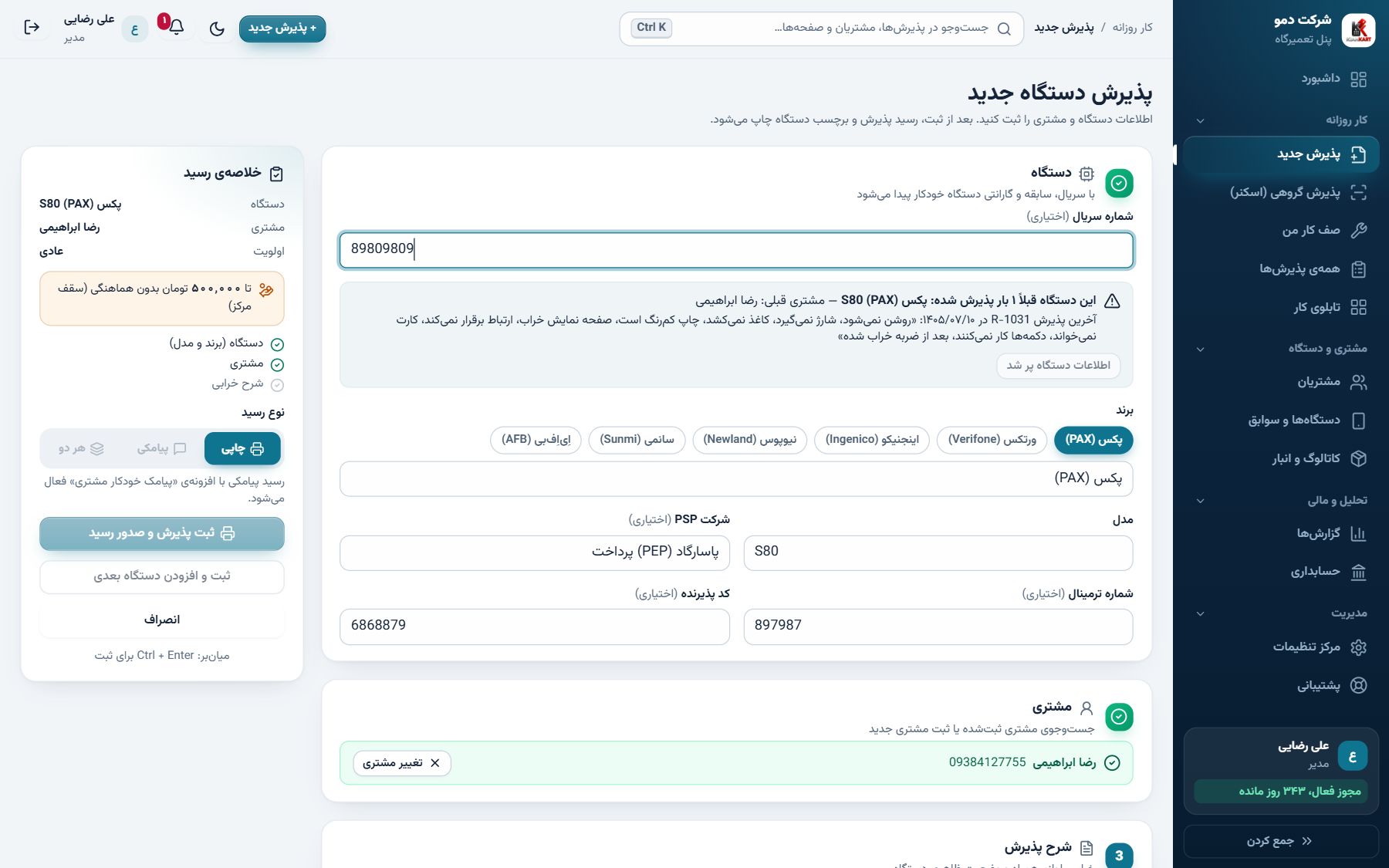Open the شرکت PSP combo box
Image resolution: width=1389 pixels, height=868 pixels.
click(x=535, y=552)
